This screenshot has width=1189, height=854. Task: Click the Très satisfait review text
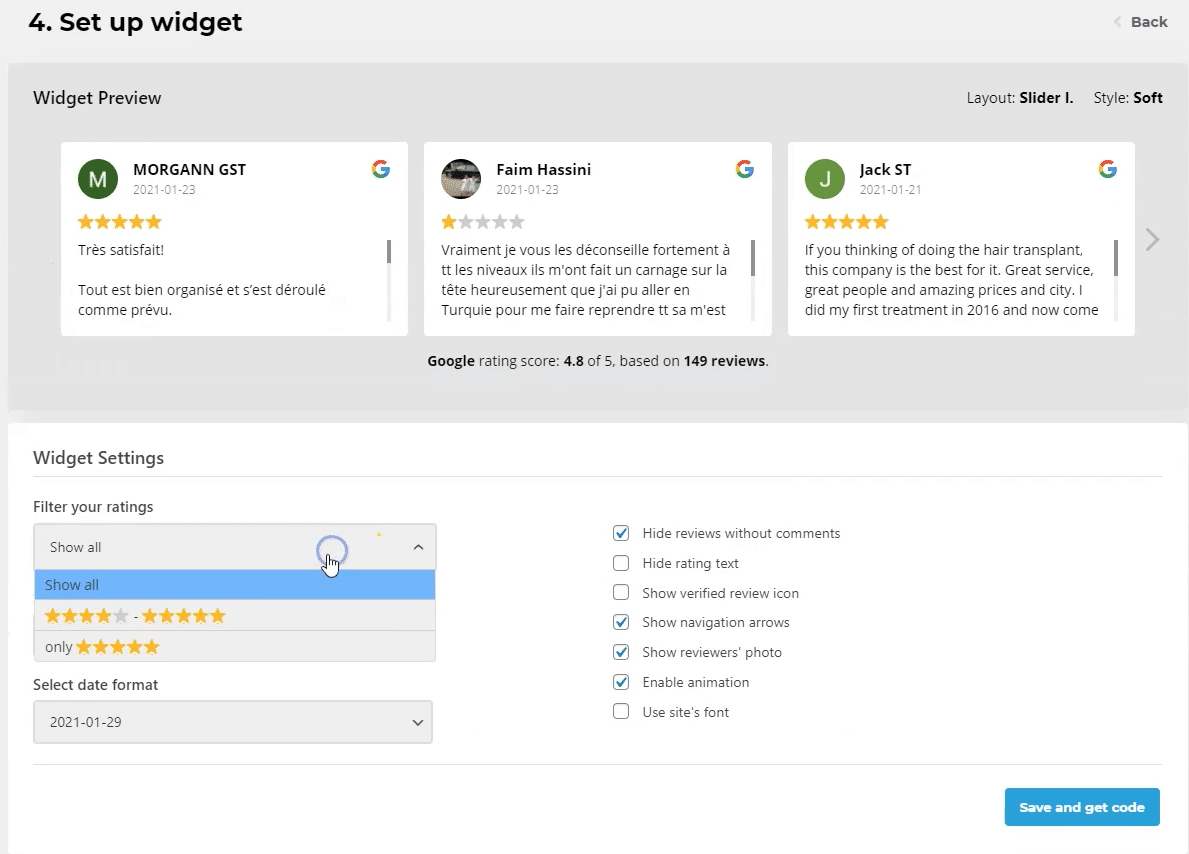121,250
